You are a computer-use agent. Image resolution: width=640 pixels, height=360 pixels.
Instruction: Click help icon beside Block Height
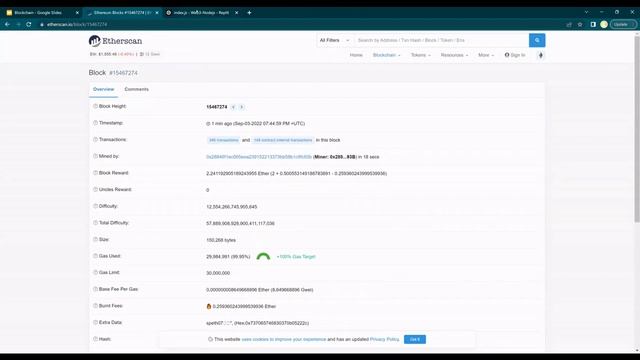[x=96, y=106]
